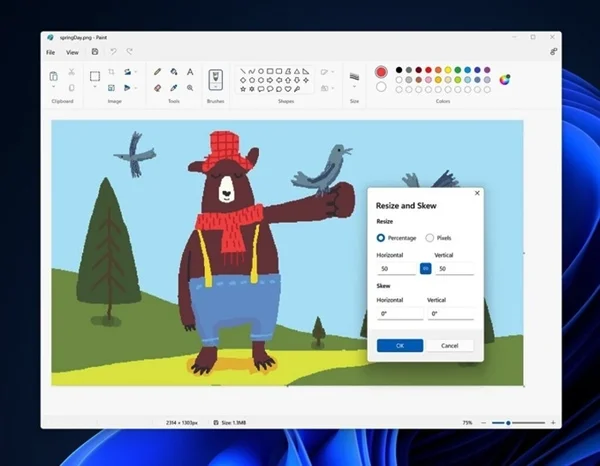This screenshot has height=466, width=600.
Task: Choose the green palette color in top row
Action: pyautogui.click(x=458, y=70)
